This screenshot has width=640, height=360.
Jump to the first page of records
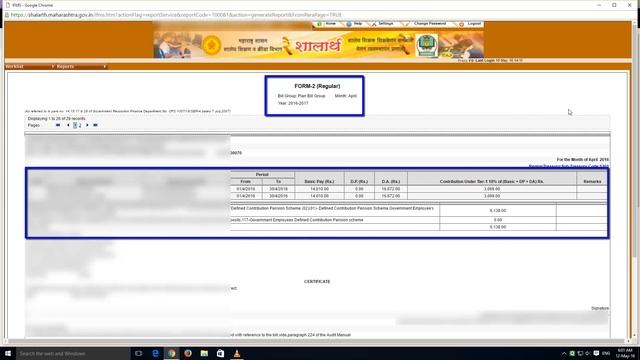click(58, 125)
